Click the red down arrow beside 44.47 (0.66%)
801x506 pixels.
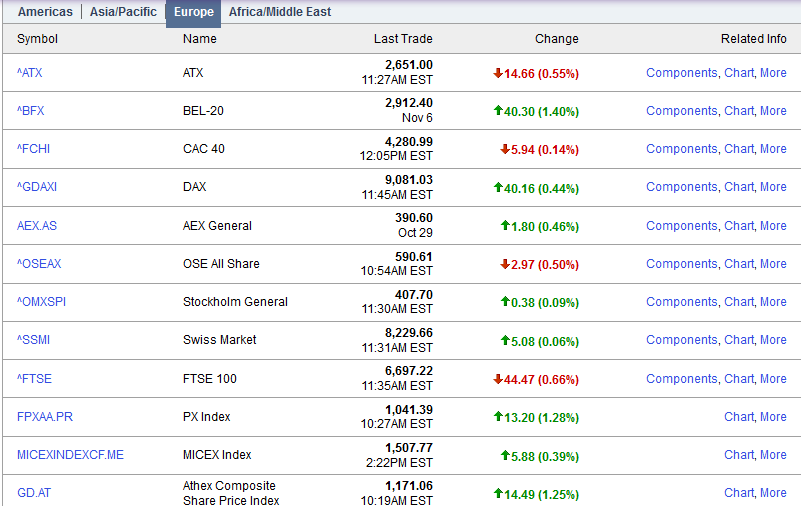coord(498,379)
